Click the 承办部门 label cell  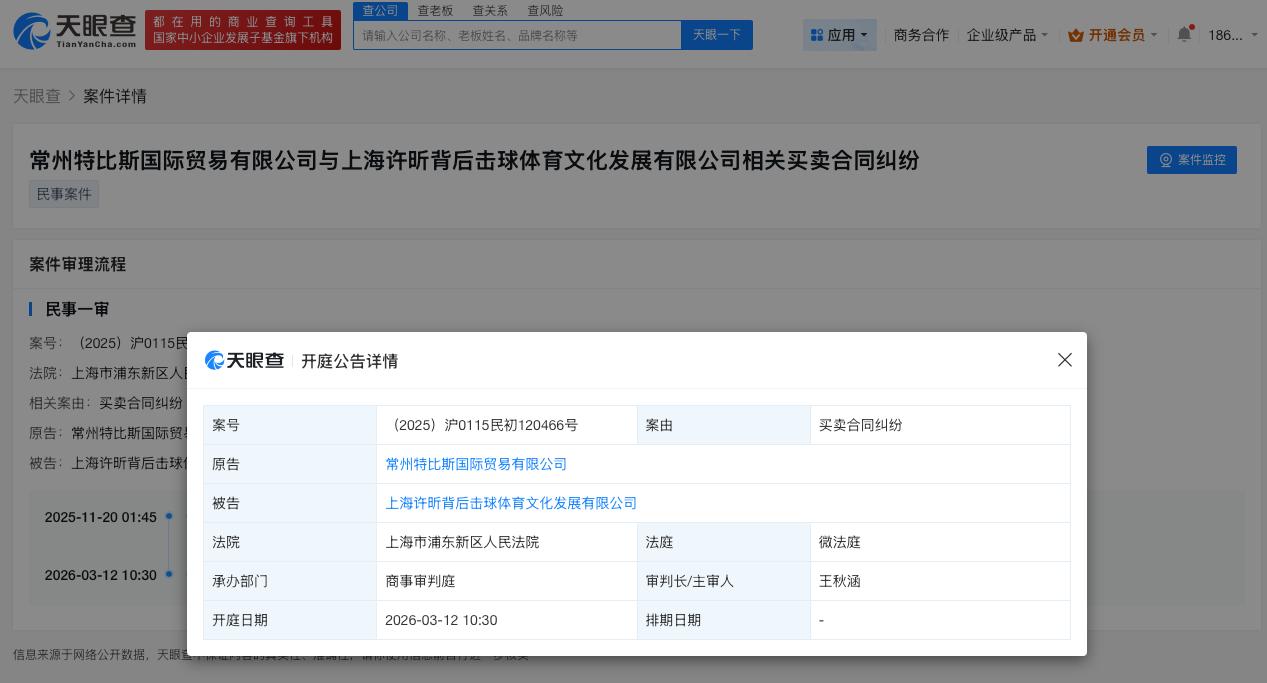click(x=290, y=581)
